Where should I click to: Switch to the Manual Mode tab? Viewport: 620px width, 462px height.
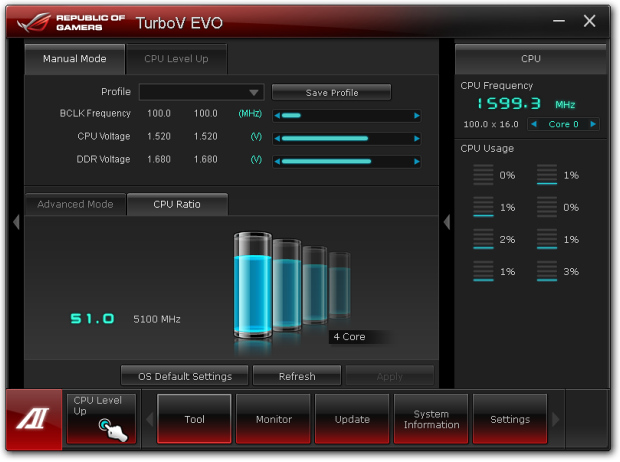pos(75,59)
